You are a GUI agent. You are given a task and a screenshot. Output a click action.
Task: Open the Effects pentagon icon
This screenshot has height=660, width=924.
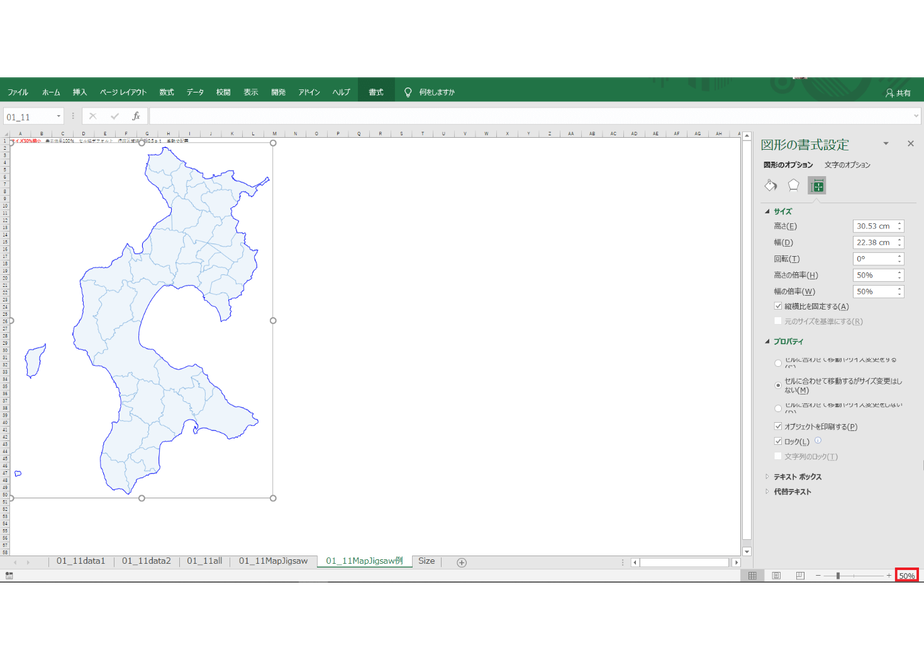[x=794, y=186]
